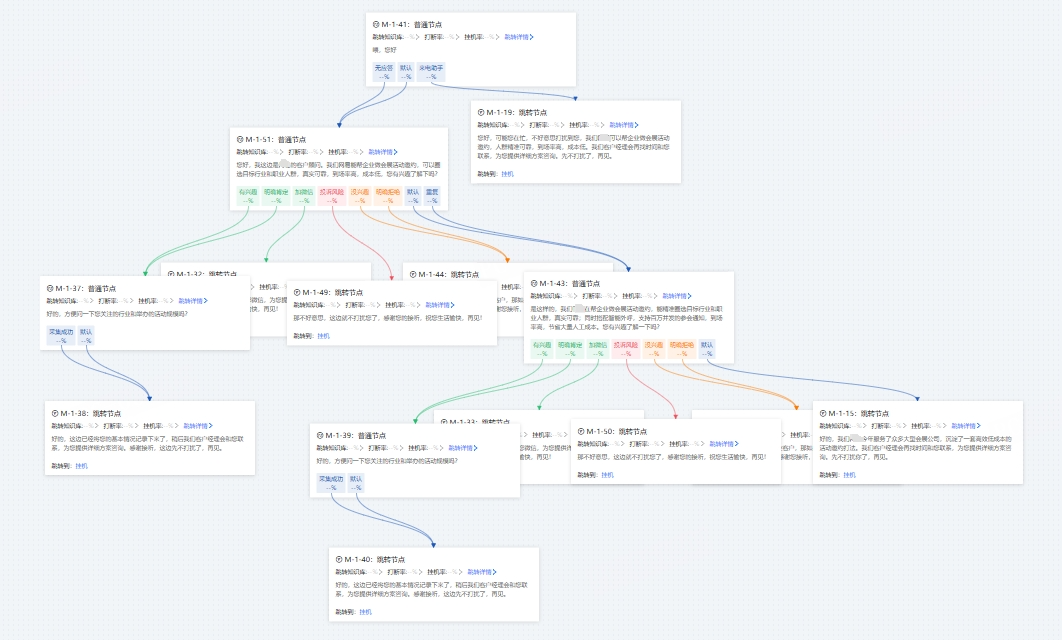Select the 明确拒绝 tag in M-1-51
The height and width of the screenshot is (640, 1062).
coord(388,196)
